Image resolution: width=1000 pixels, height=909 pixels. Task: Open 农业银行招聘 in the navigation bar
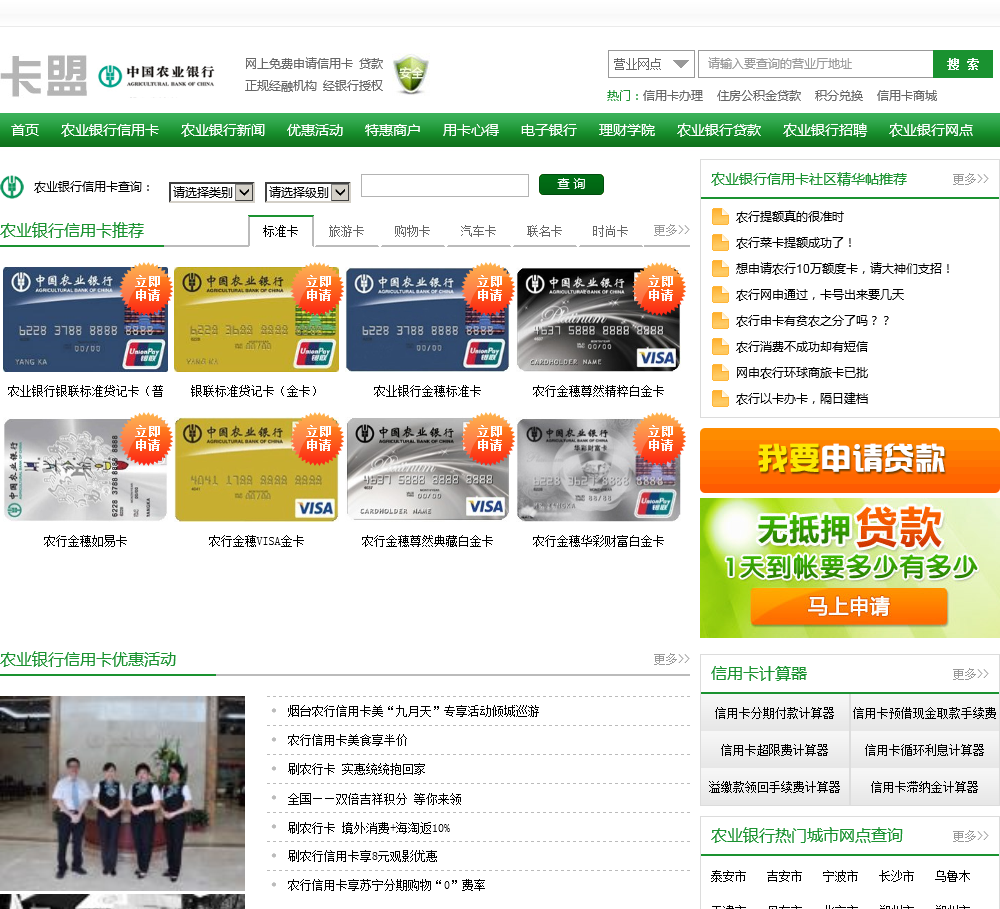pyautogui.click(x=825, y=130)
